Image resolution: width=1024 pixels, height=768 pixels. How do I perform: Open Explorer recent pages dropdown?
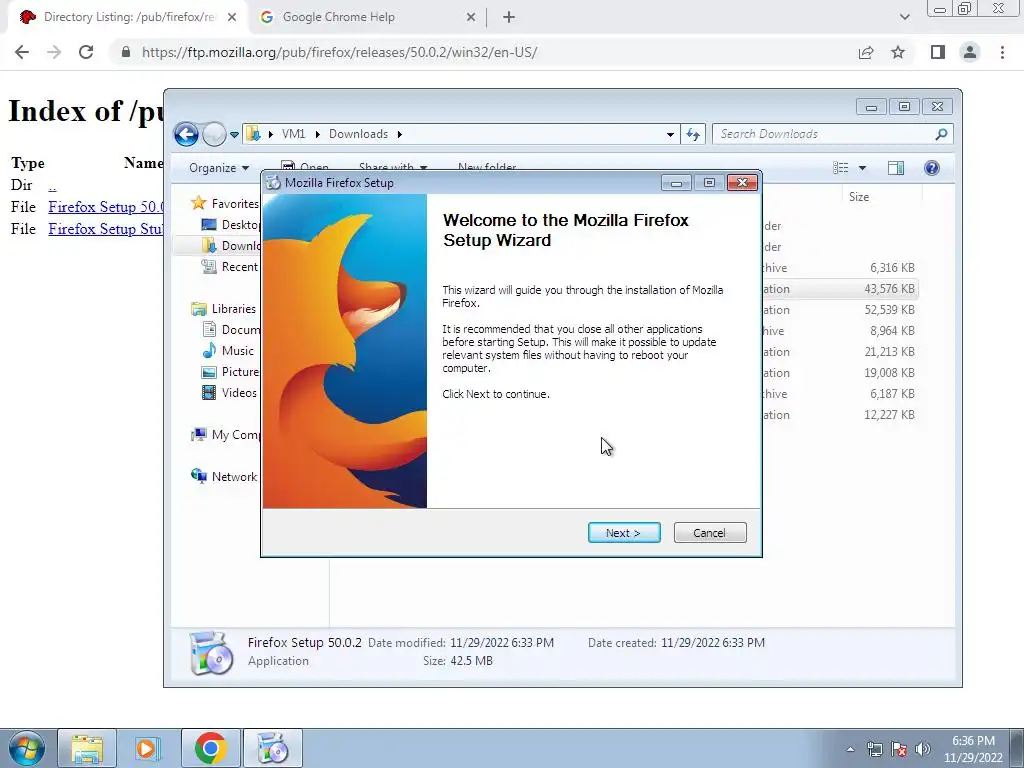coord(234,135)
